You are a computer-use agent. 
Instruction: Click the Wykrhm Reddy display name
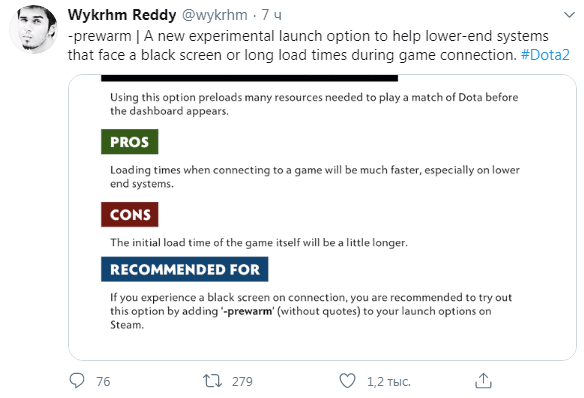[x=122, y=15]
